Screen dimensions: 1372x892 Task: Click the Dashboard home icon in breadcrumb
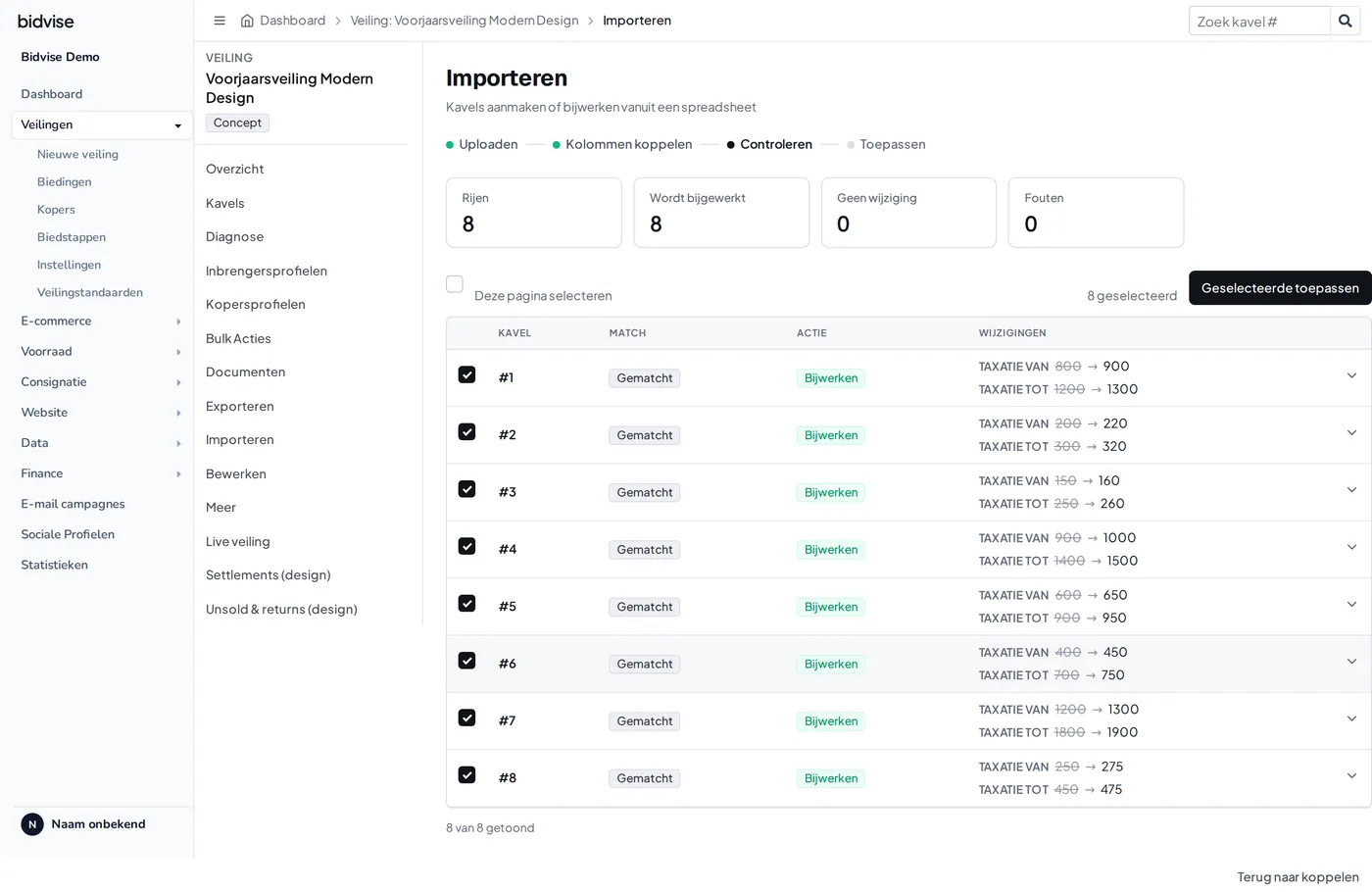click(x=247, y=21)
